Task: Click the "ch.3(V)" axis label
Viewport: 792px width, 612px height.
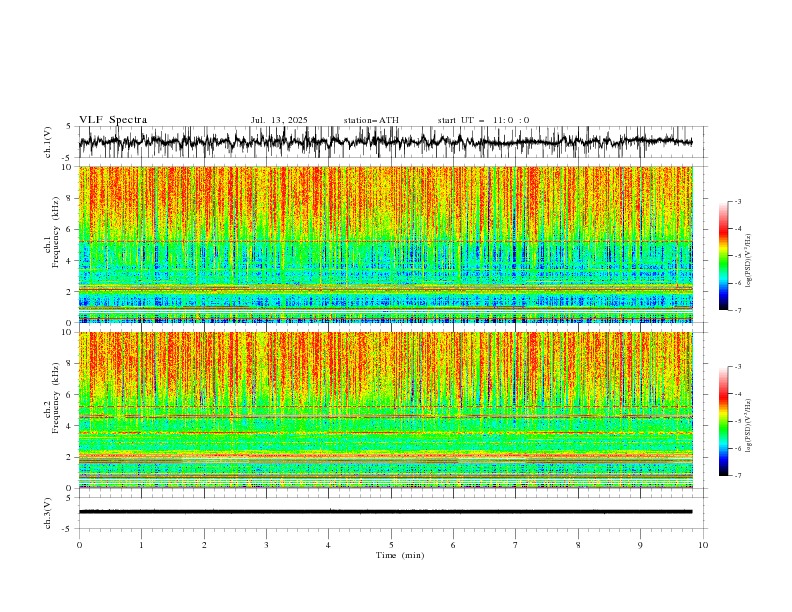Action: (x=48, y=513)
